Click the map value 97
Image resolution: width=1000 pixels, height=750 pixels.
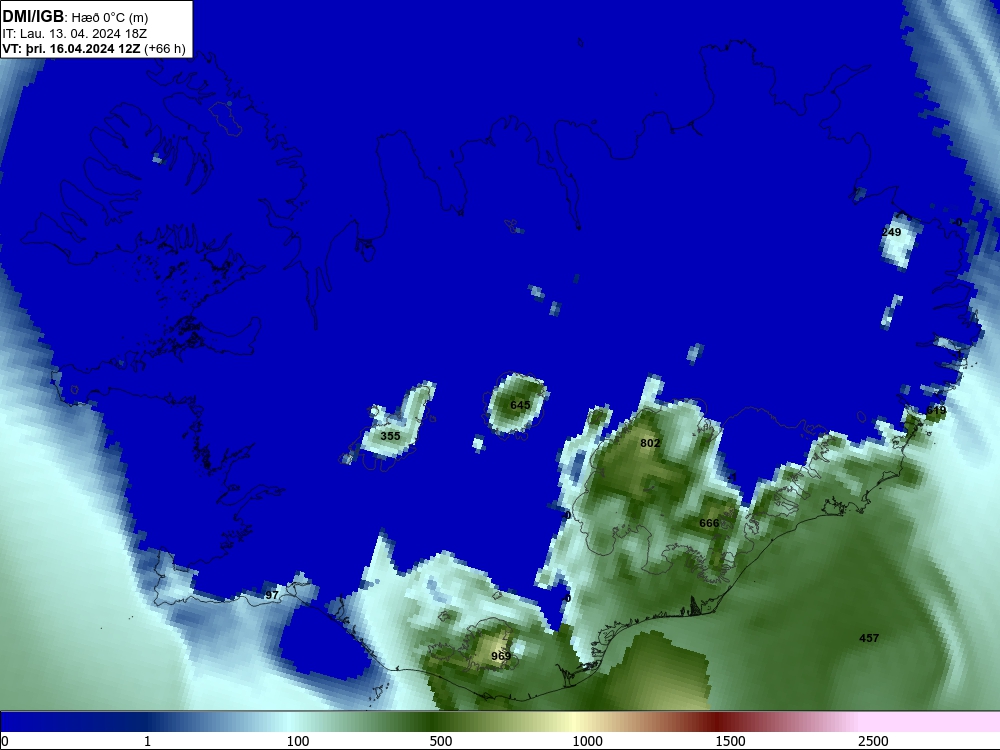(x=272, y=595)
